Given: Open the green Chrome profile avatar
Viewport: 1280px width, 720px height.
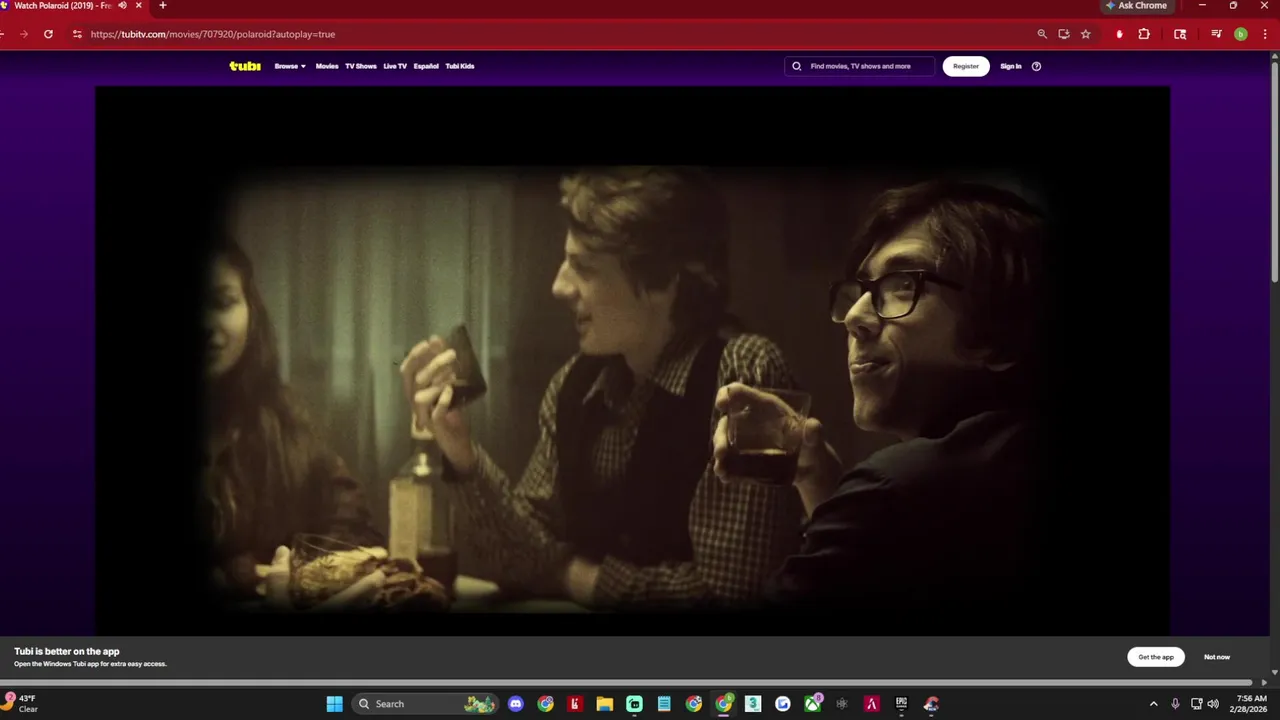Looking at the screenshot, I should pyautogui.click(x=1241, y=34).
